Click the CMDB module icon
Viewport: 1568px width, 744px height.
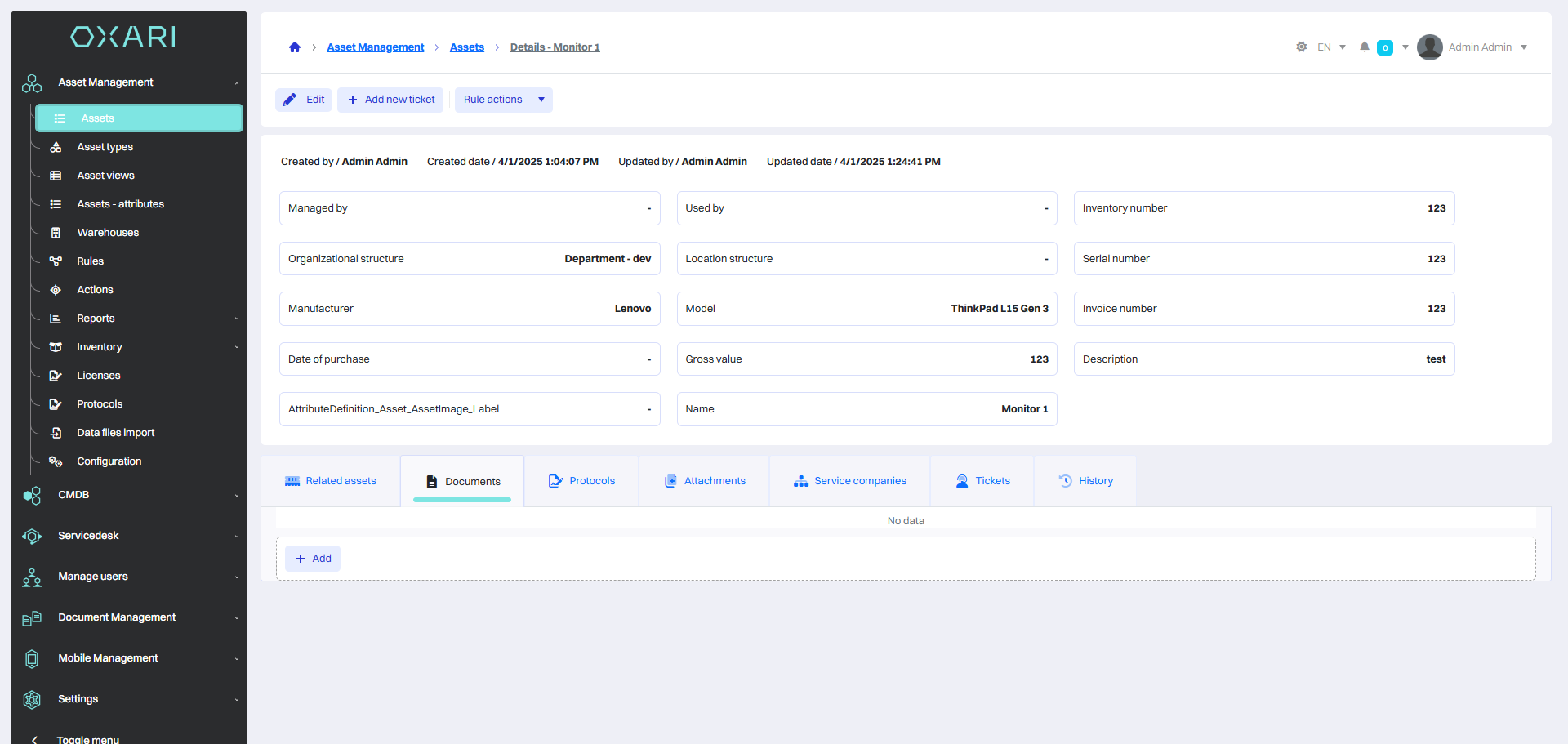pyautogui.click(x=32, y=496)
